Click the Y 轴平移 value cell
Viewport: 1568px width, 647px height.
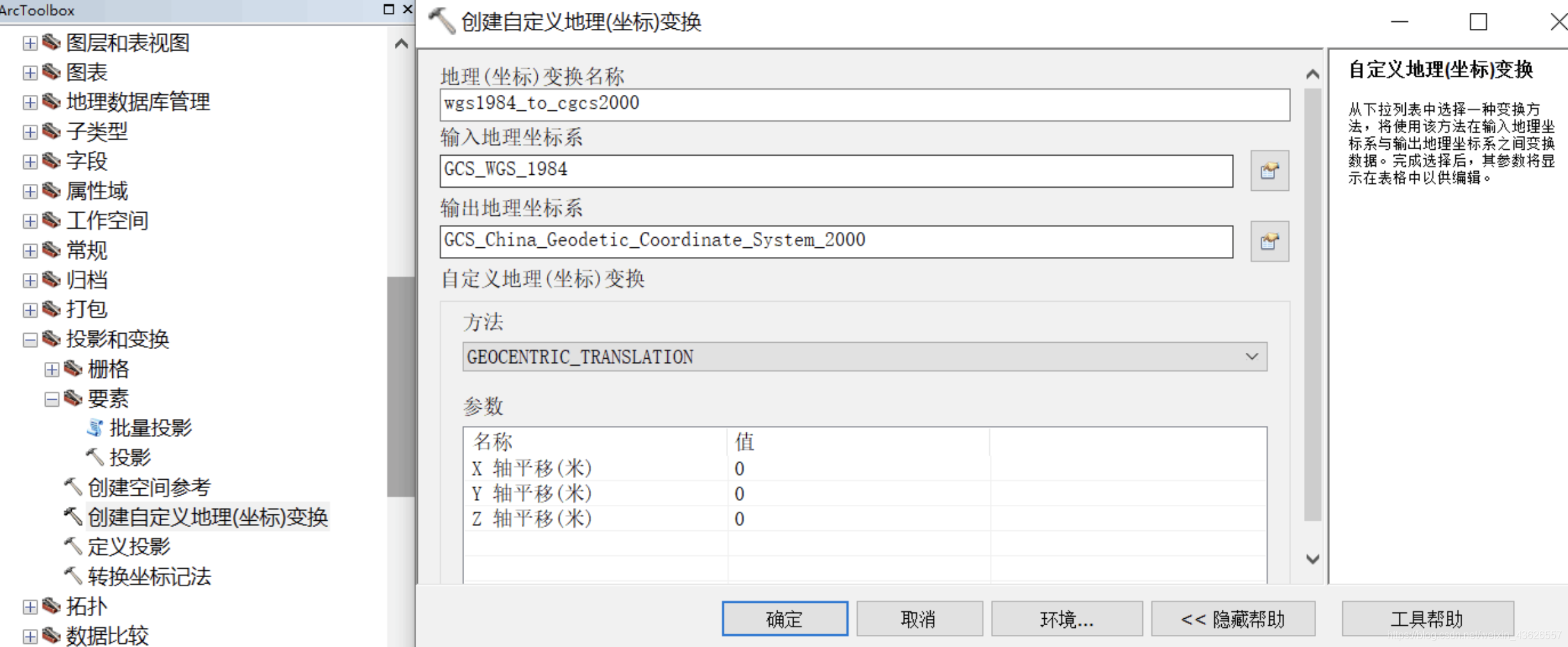click(x=858, y=494)
